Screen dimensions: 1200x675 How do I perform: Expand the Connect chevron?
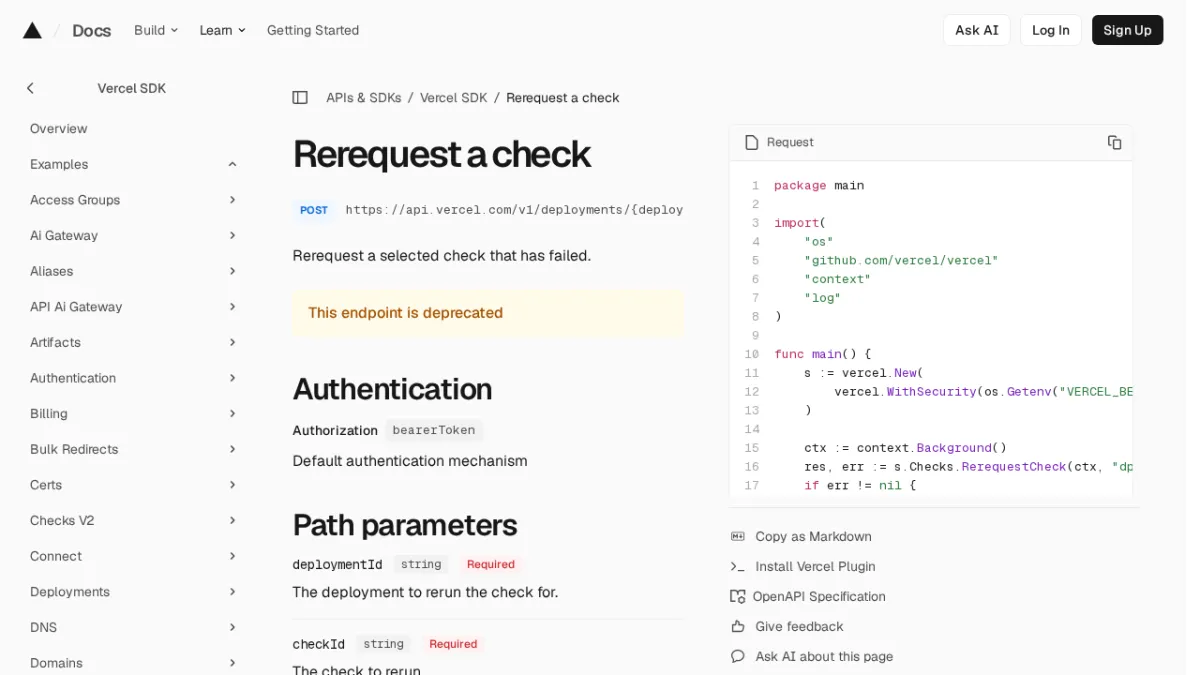pyautogui.click(x=232, y=556)
